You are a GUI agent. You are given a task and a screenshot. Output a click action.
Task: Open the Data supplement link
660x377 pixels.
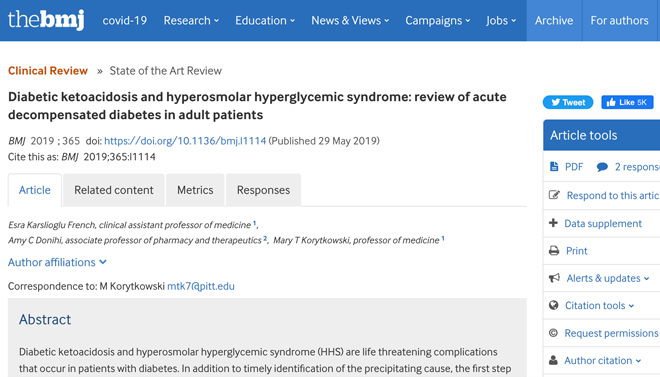(603, 223)
